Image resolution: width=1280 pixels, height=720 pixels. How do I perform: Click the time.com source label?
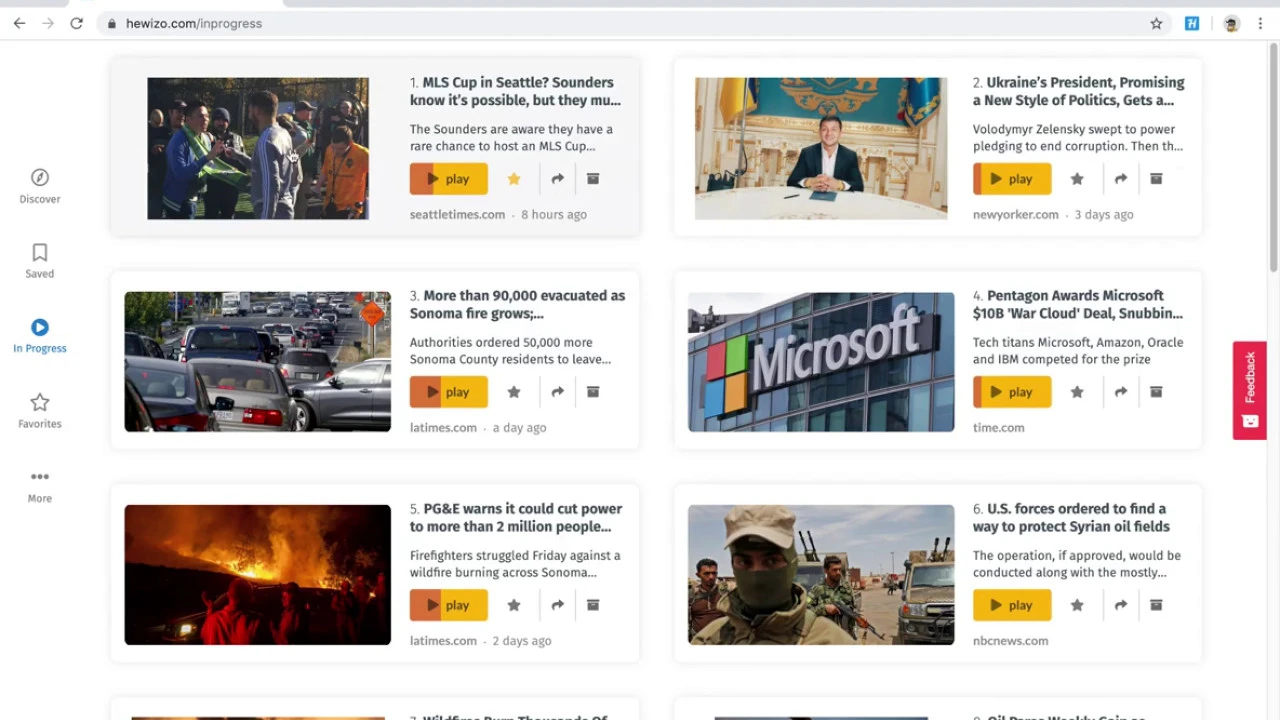(998, 427)
